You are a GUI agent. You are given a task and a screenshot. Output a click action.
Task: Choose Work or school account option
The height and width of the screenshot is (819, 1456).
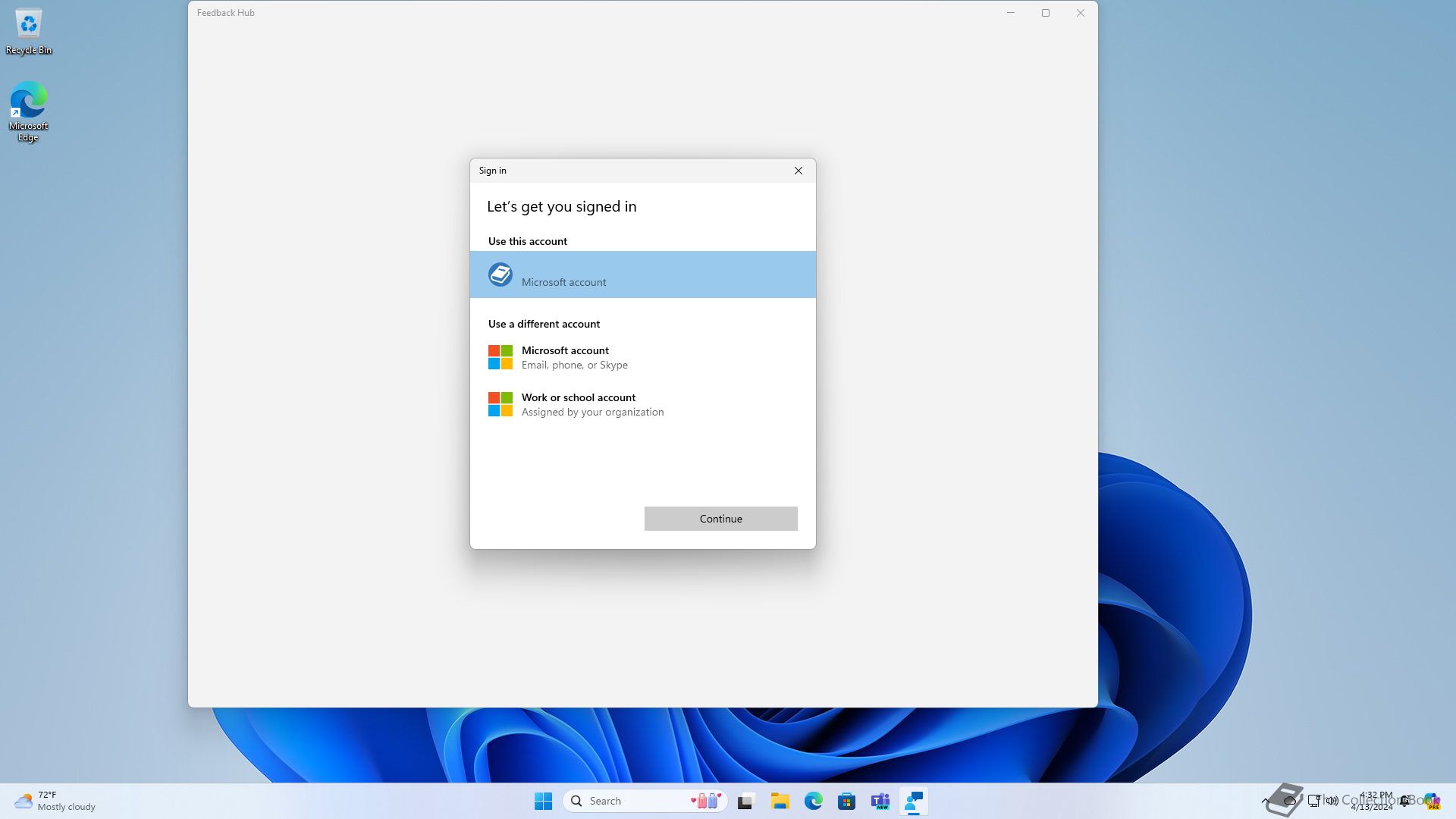click(x=643, y=404)
